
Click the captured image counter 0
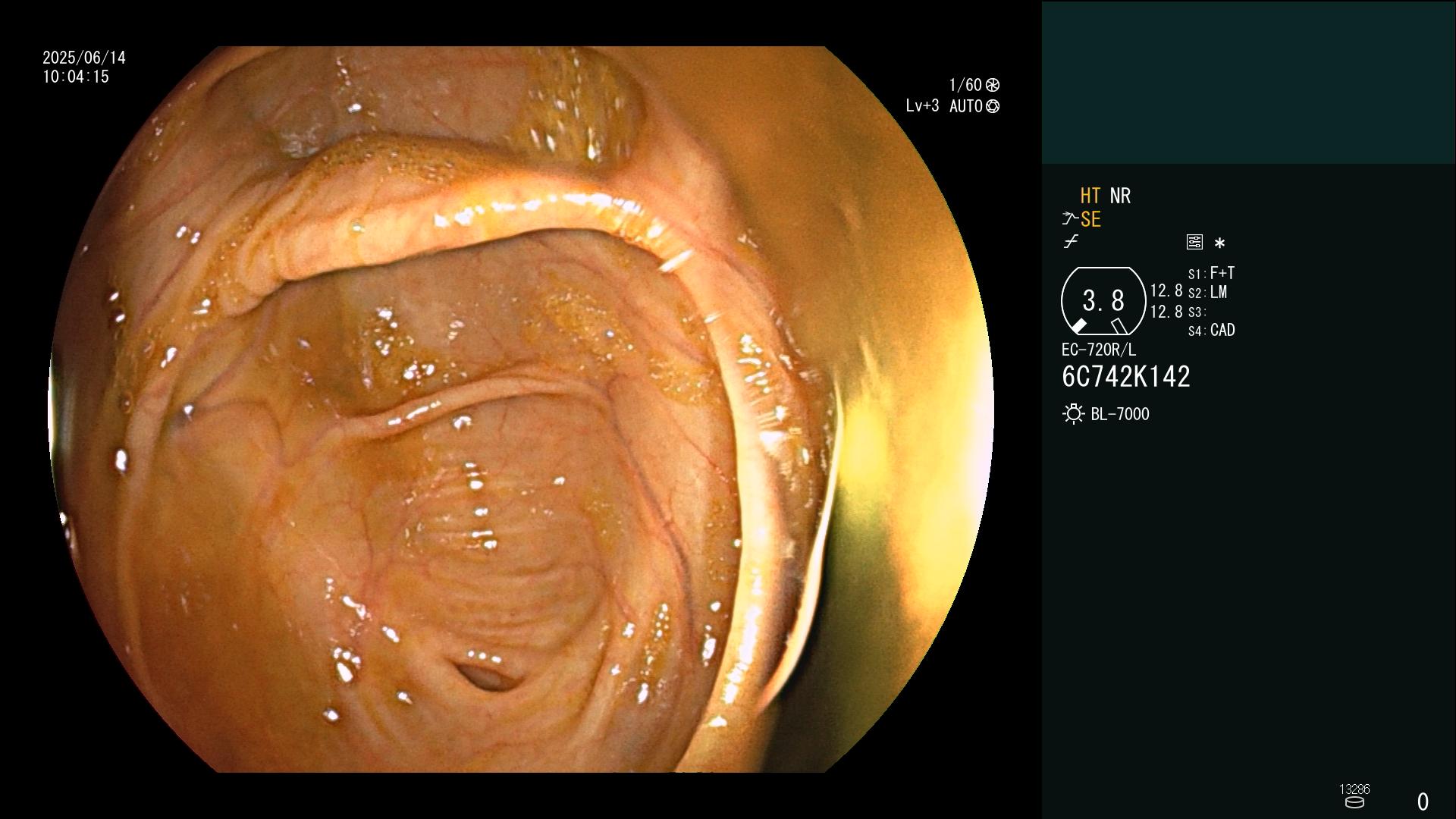tap(1423, 802)
